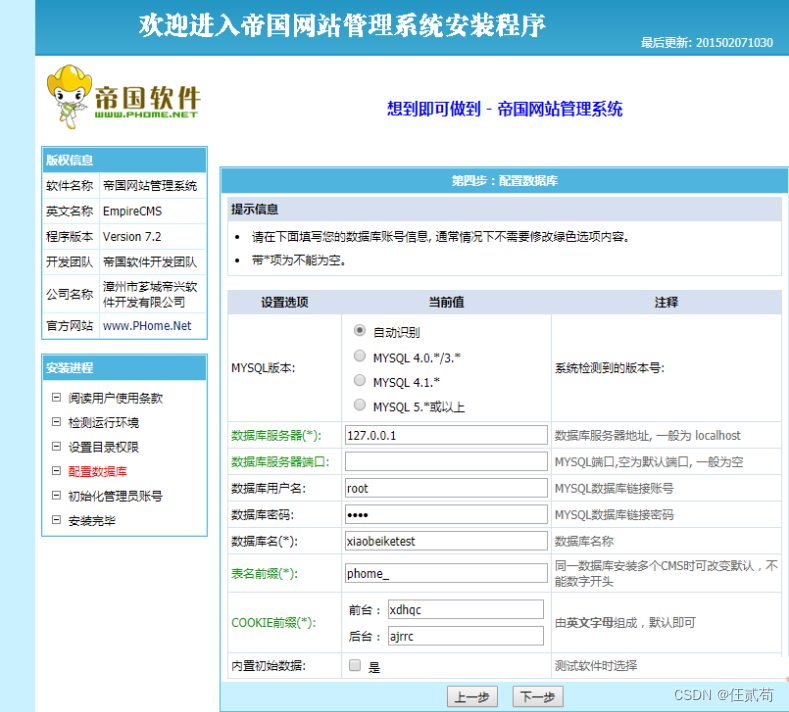Click the EmpireCMS English name cell
789x712 pixels.
[153, 211]
